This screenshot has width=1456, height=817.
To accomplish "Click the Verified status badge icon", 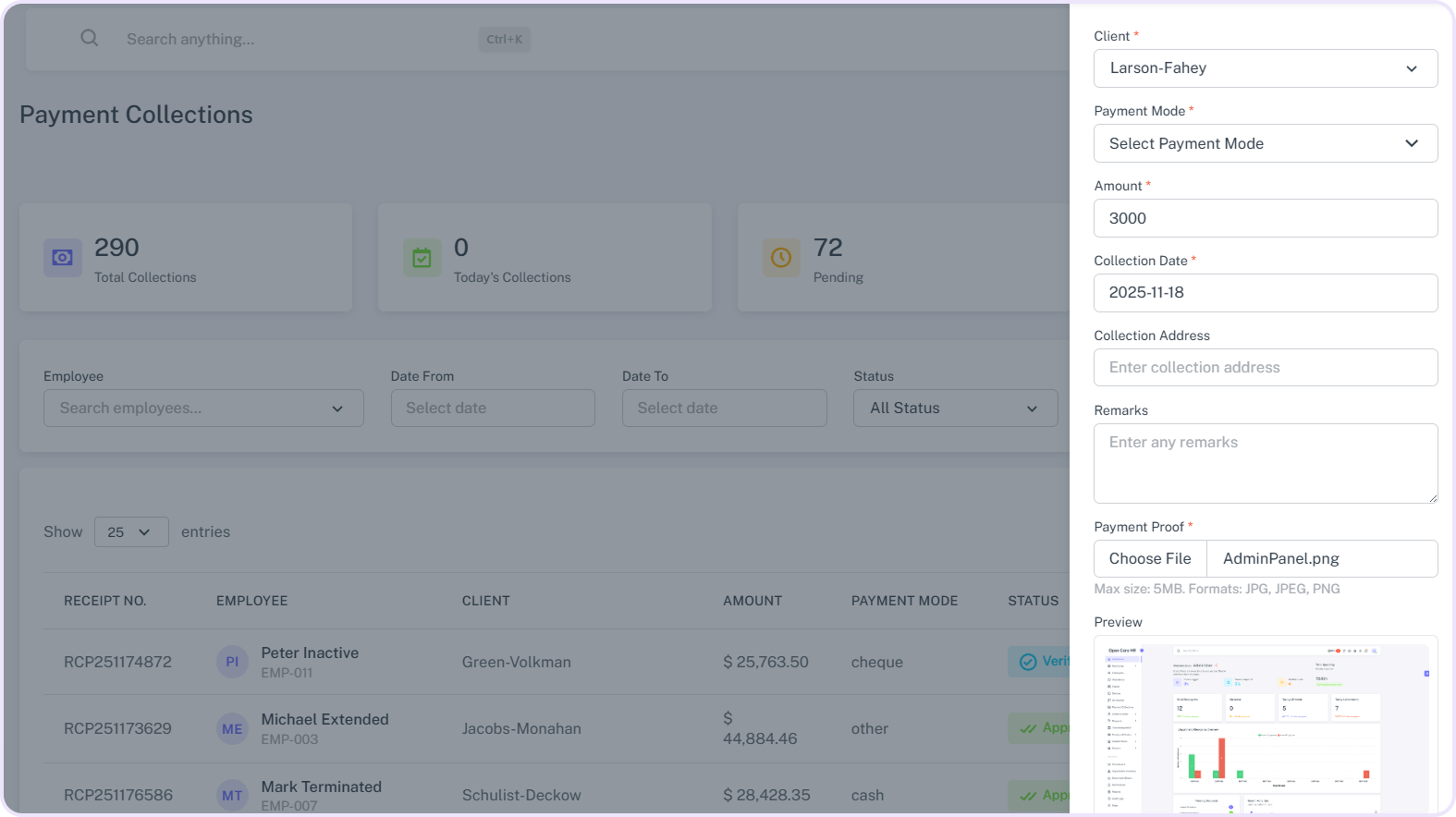I will 1028,662.
